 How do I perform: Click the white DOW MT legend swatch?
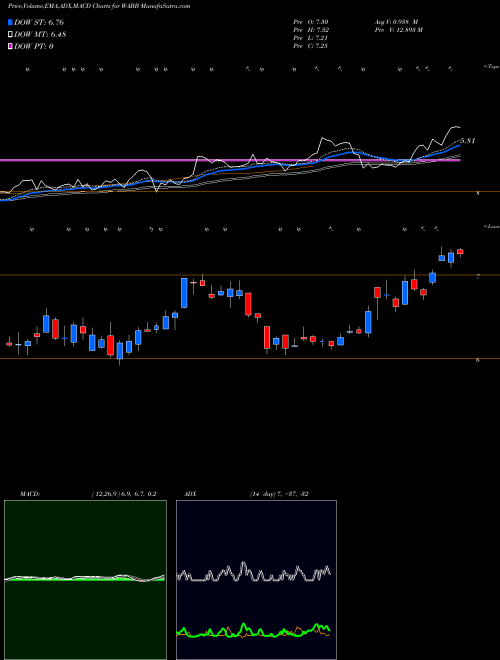(10, 35)
